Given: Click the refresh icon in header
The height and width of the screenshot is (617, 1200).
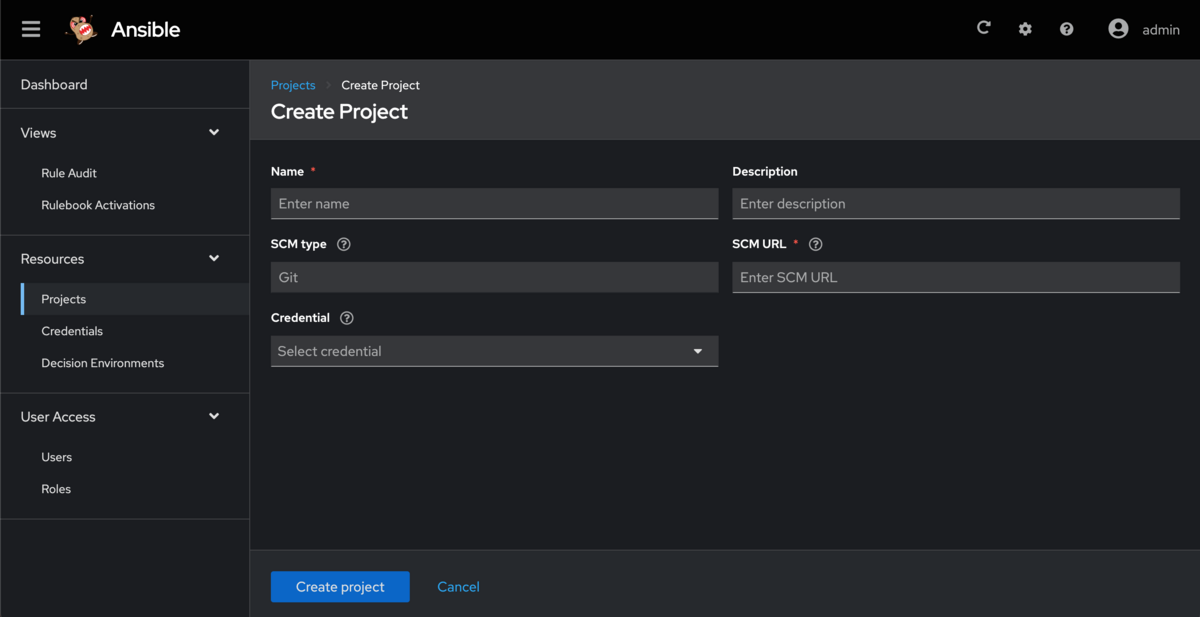Looking at the screenshot, I should 983,29.
